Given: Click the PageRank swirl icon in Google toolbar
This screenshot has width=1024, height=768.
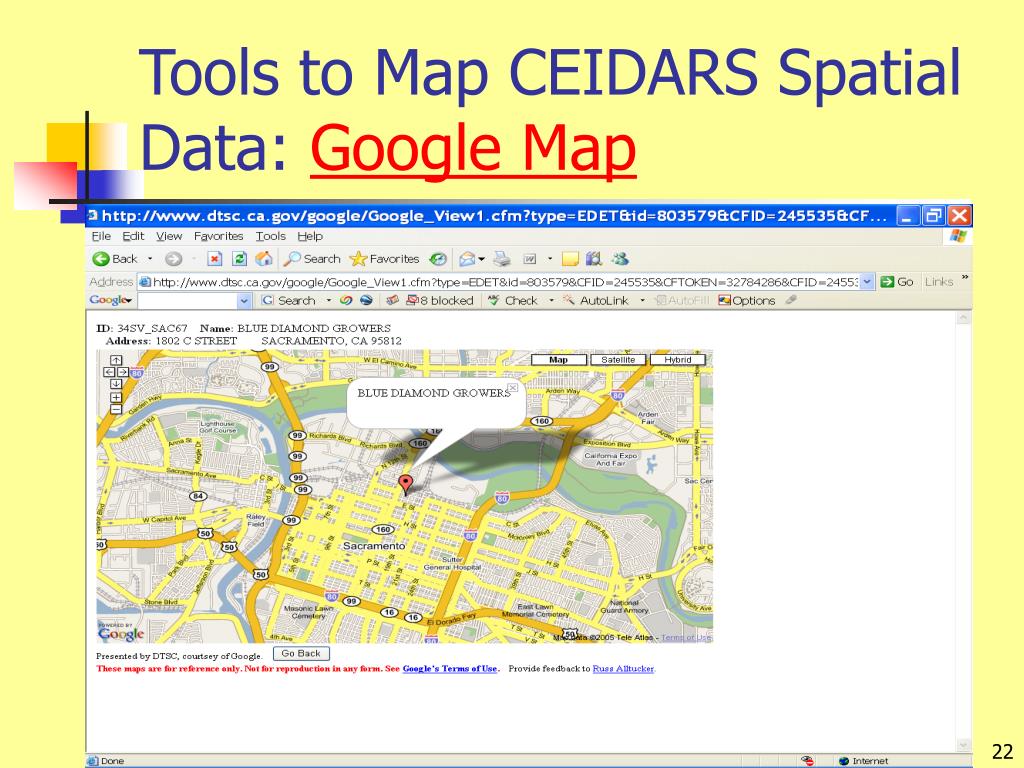Looking at the screenshot, I should click(x=346, y=300).
